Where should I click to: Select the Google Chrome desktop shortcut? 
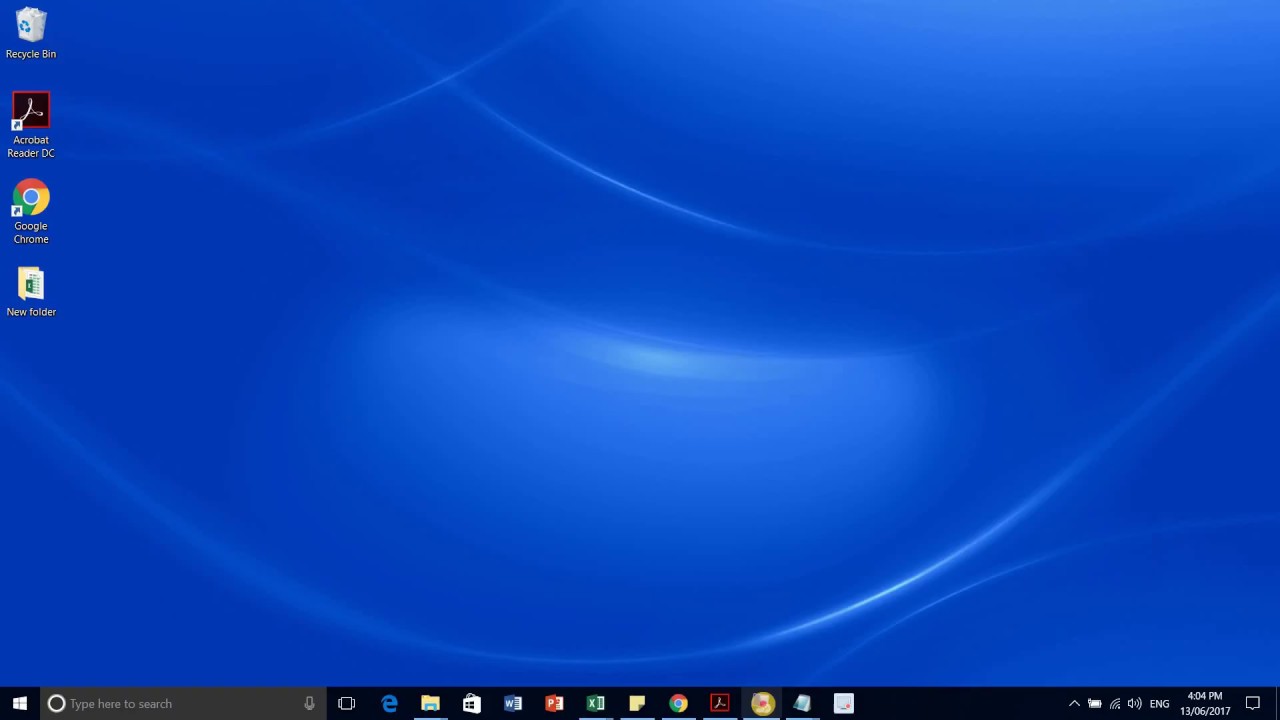coord(31,211)
